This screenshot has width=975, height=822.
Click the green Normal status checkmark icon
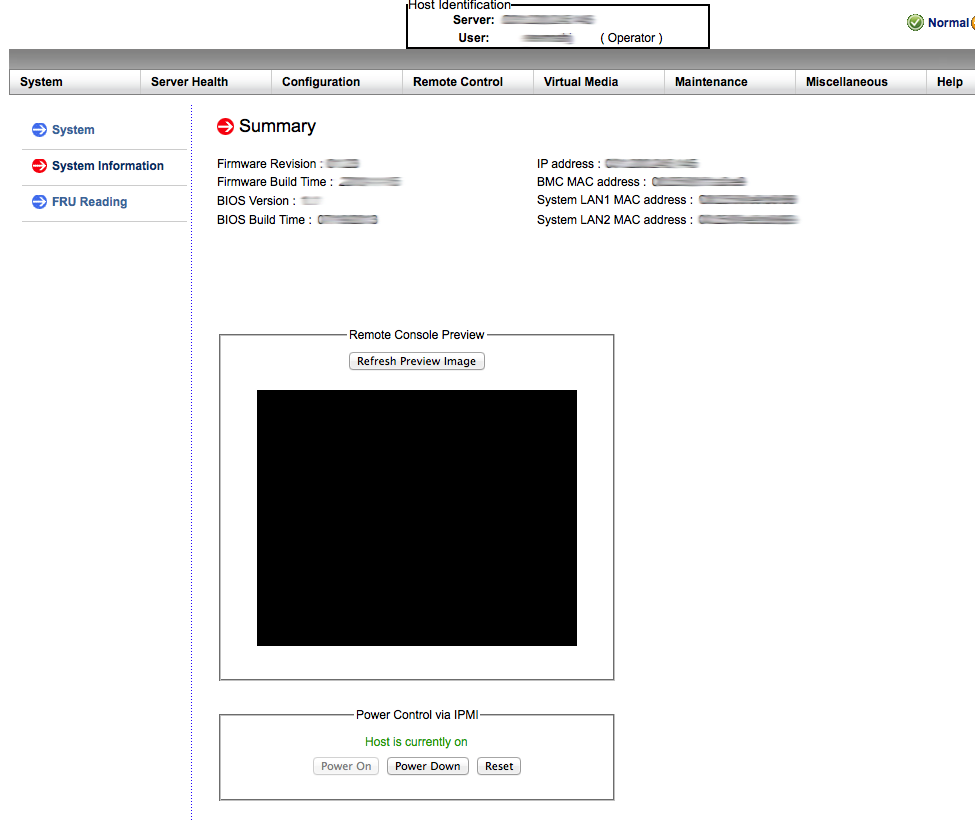tap(915, 22)
